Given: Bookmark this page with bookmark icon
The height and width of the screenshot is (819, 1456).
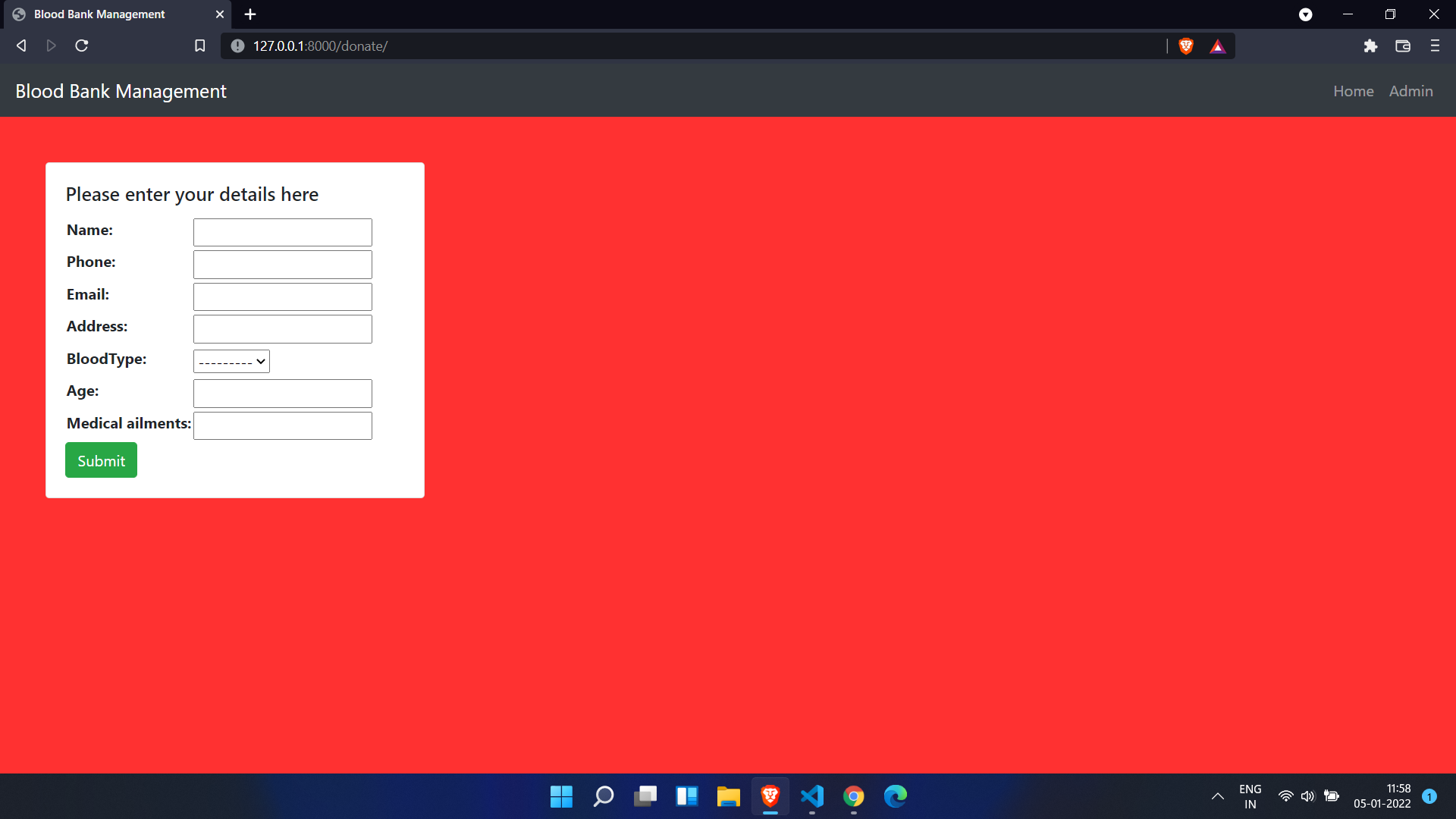Looking at the screenshot, I should [x=199, y=46].
